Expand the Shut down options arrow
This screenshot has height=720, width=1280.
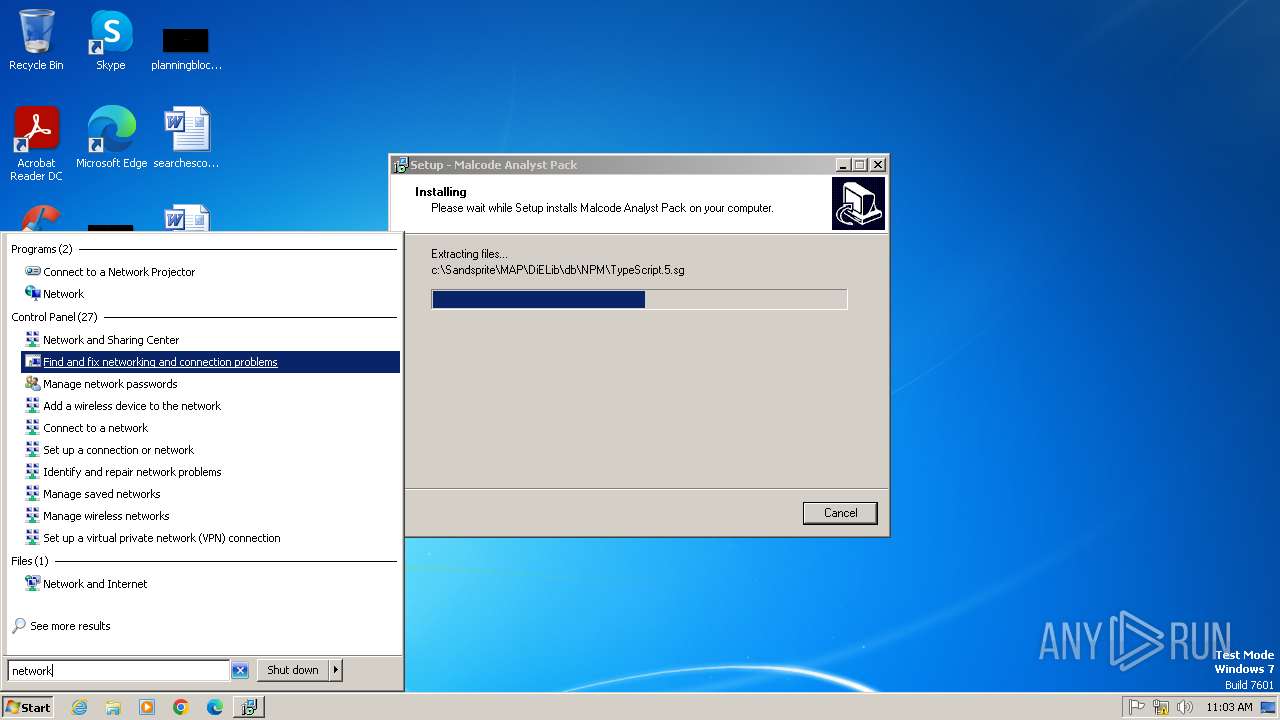pos(336,670)
